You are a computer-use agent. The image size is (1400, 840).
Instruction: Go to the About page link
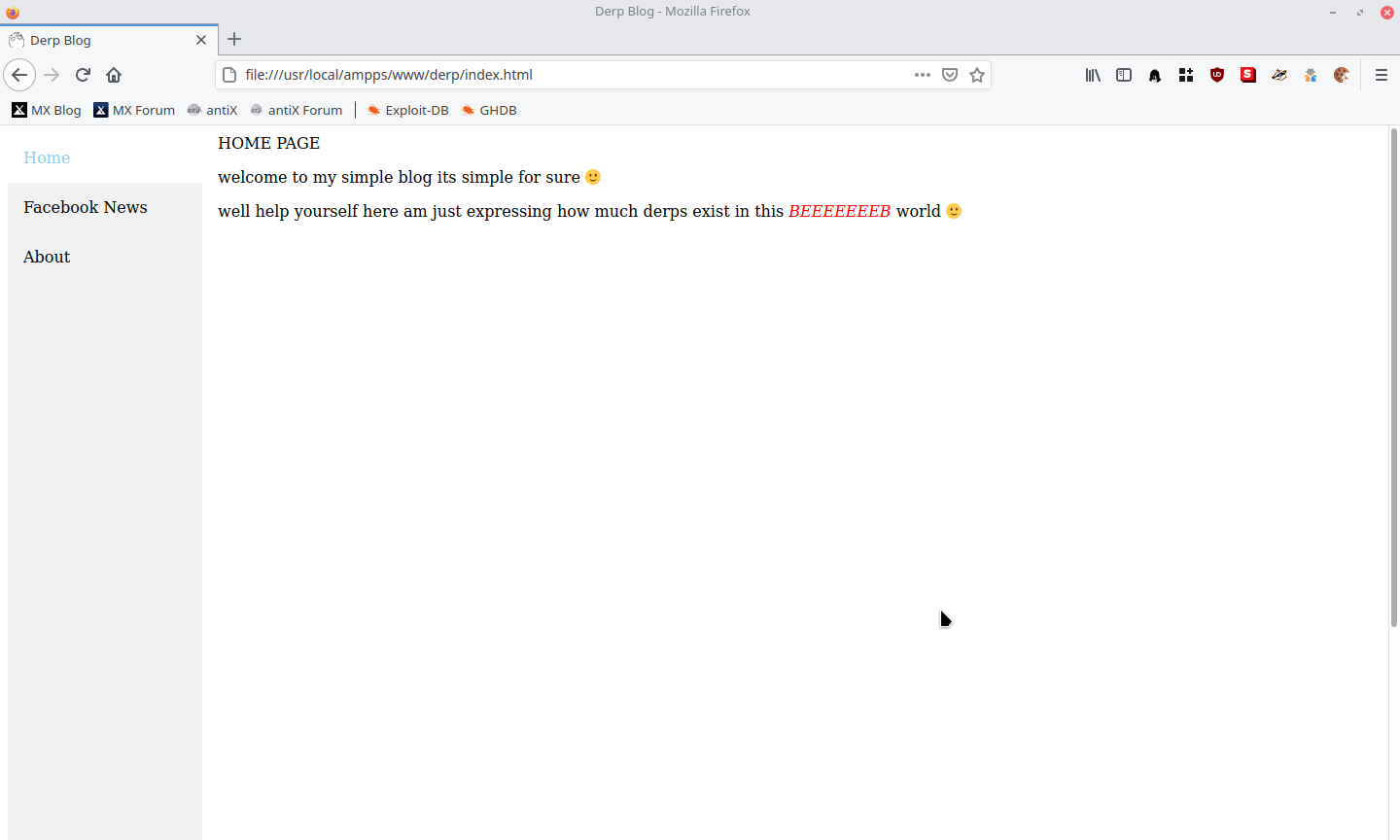point(47,257)
